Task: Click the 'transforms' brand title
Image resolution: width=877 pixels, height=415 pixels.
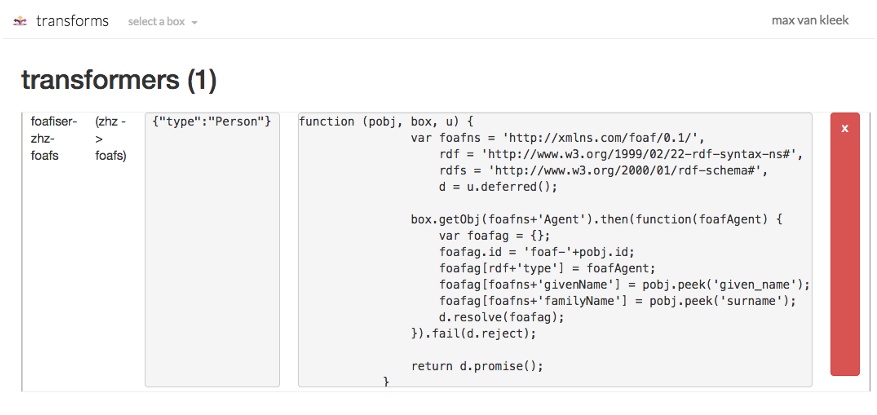Action: coord(72,21)
